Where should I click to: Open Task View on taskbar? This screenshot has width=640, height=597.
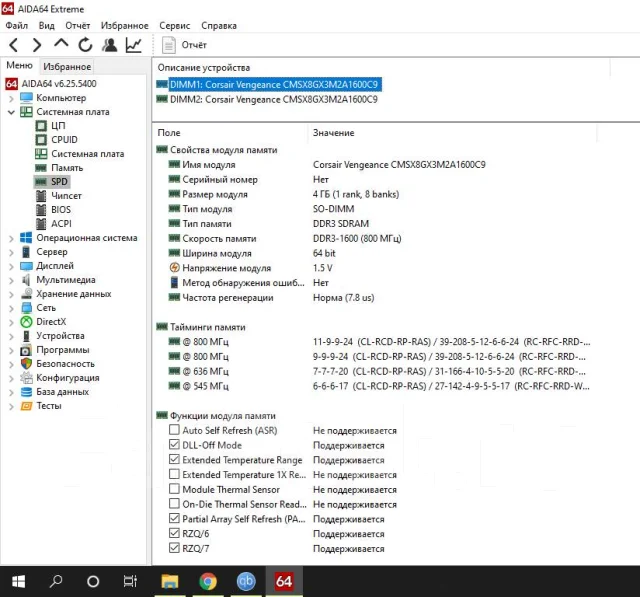click(130, 581)
